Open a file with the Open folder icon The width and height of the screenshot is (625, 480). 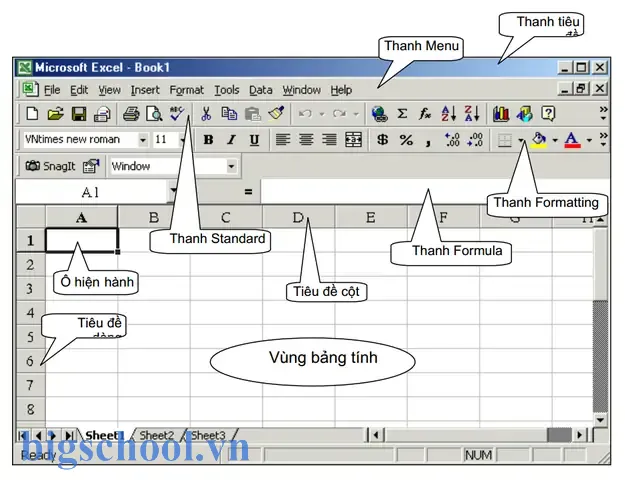tap(55, 114)
